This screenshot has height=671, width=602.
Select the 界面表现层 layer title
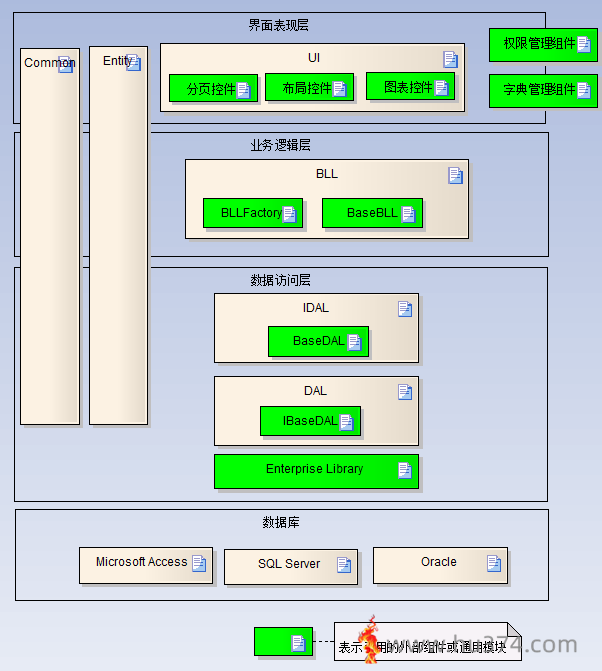pyautogui.click(x=279, y=25)
